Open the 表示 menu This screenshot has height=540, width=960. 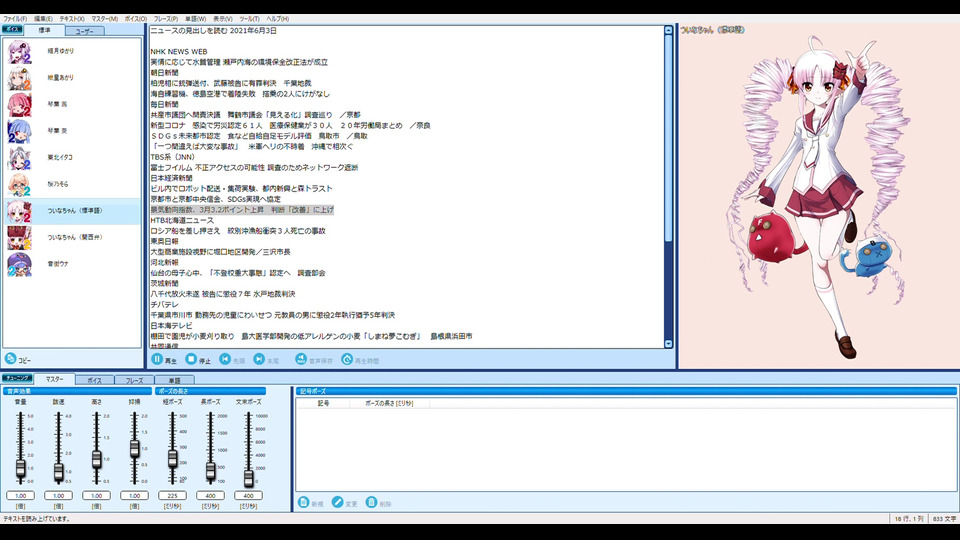(222, 19)
